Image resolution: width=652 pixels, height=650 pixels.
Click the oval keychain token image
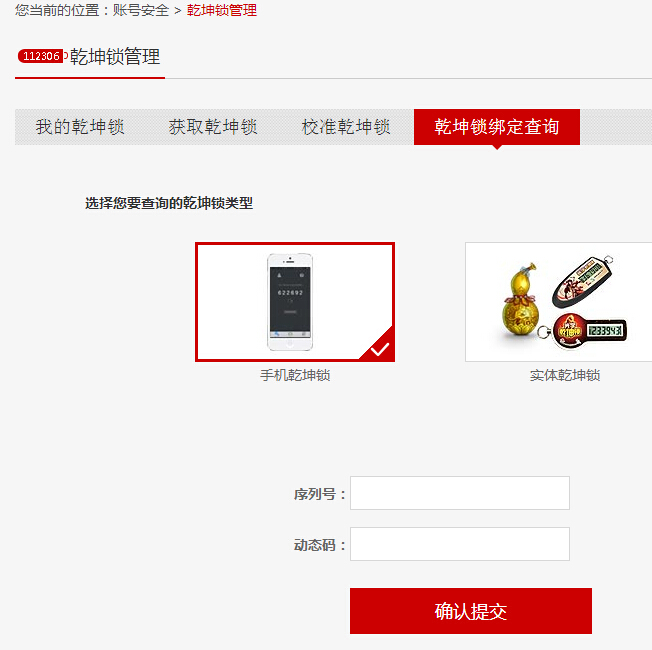583,282
